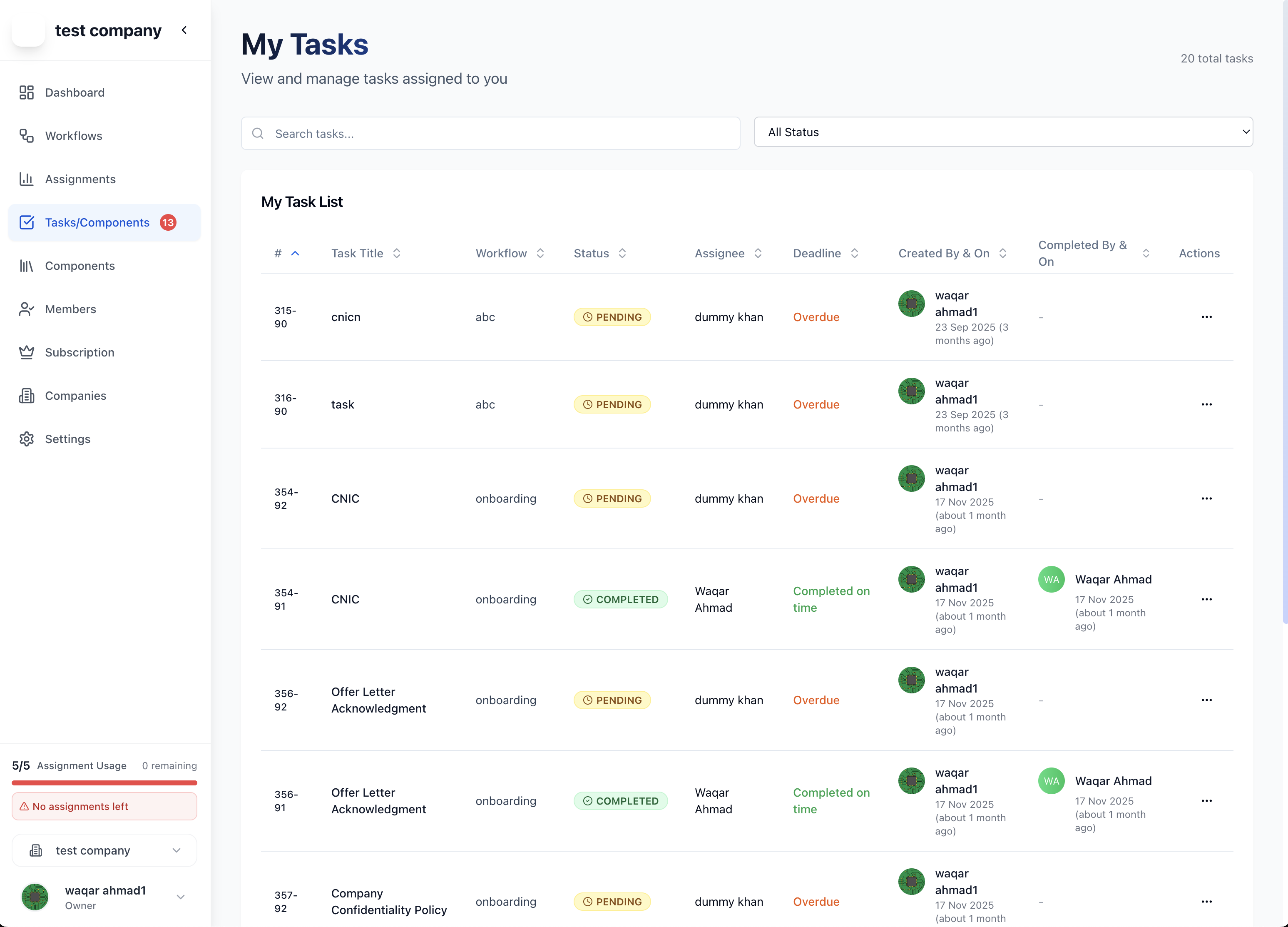Open the All Status filter dropdown
Viewport: 1288px width, 927px height.
click(1004, 132)
